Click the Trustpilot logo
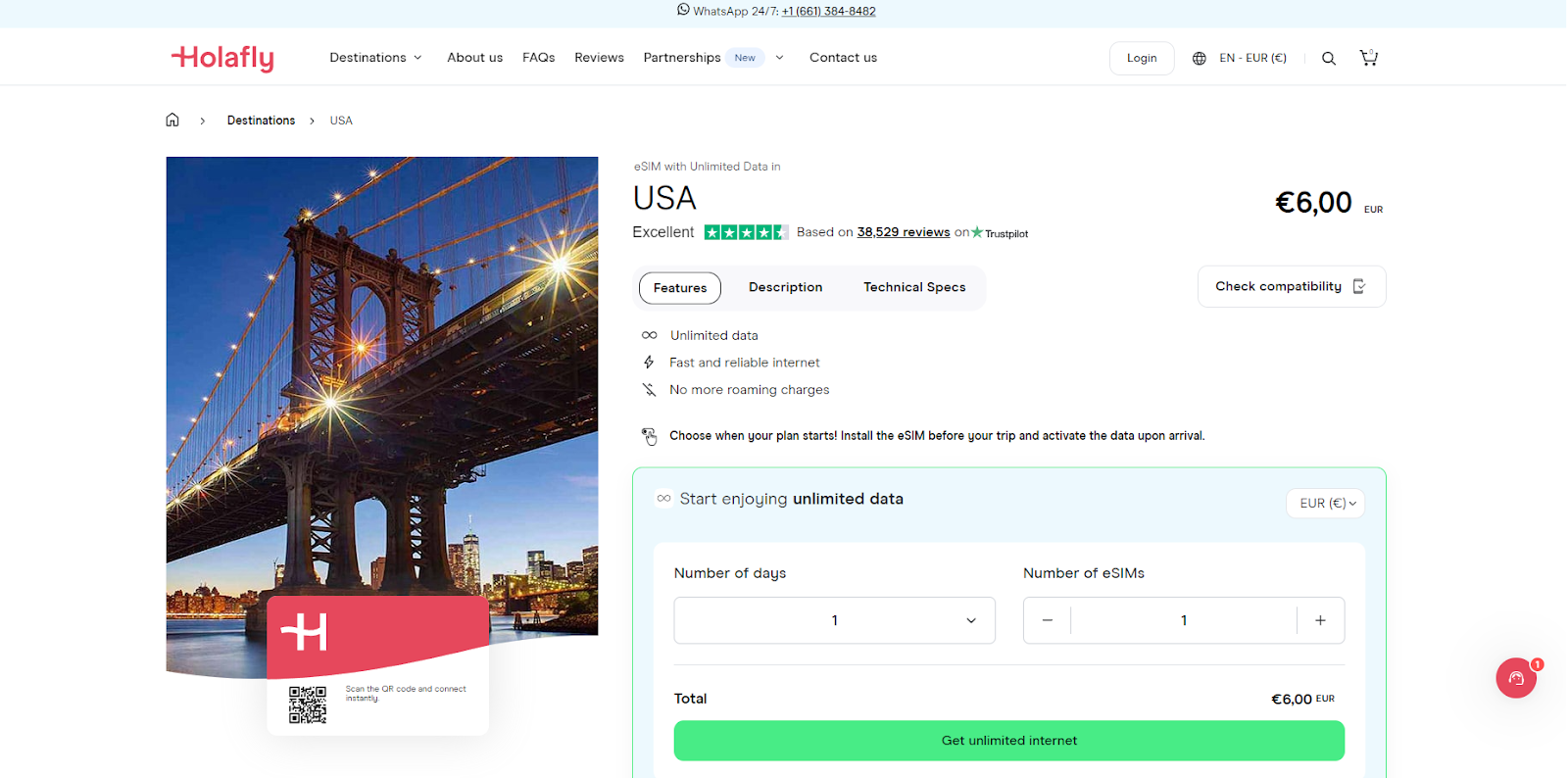 coord(1000,233)
